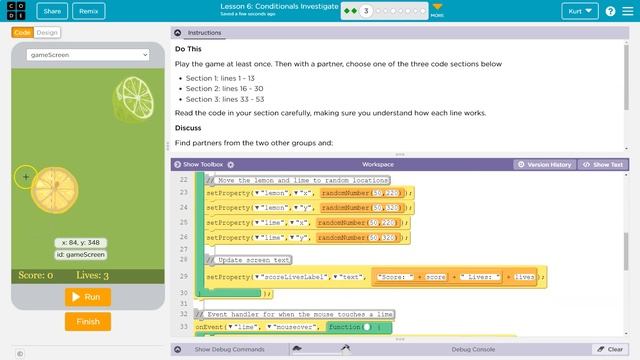This screenshot has width=640, height=360.
Task: Clear the debug console
Action: point(610,349)
